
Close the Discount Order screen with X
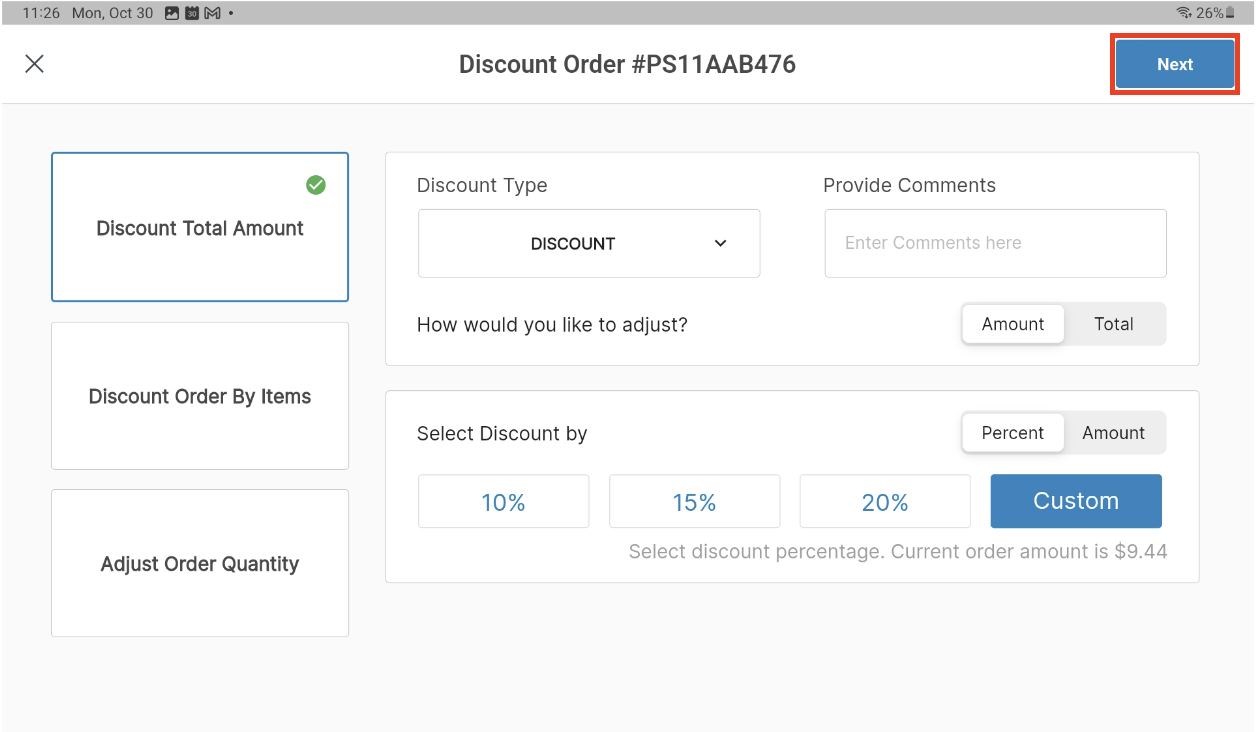35,64
